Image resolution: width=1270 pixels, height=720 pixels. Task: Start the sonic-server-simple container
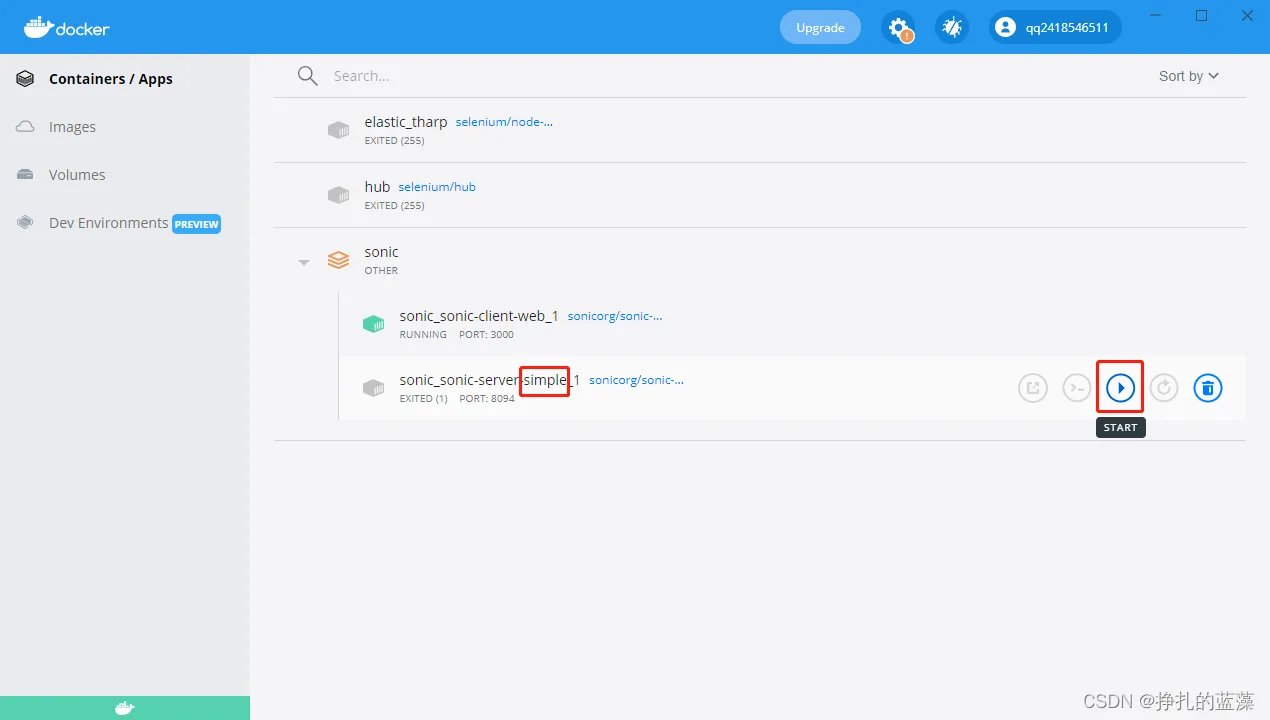coord(1120,388)
